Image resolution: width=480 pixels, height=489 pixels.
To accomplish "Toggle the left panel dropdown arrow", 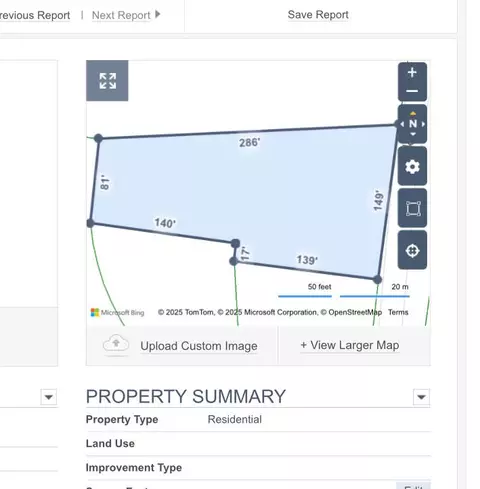I will pyautogui.click(x=49, y=397).
